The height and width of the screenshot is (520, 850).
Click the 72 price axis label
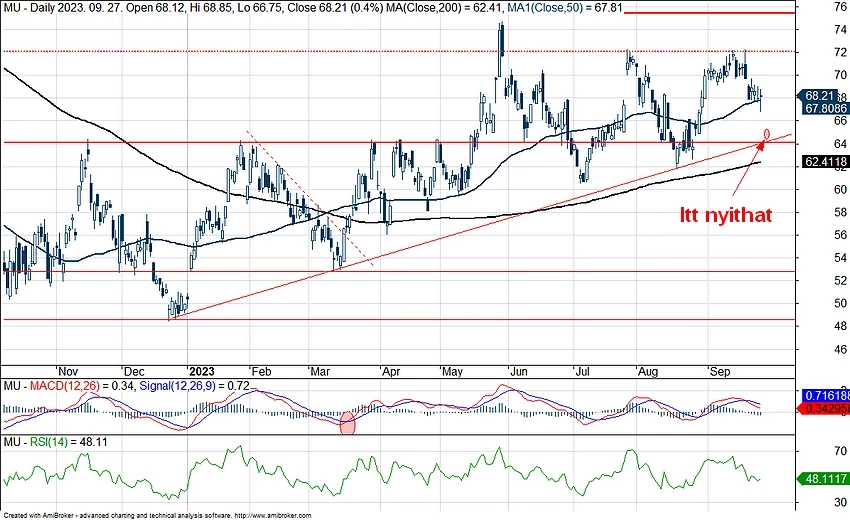841,52
